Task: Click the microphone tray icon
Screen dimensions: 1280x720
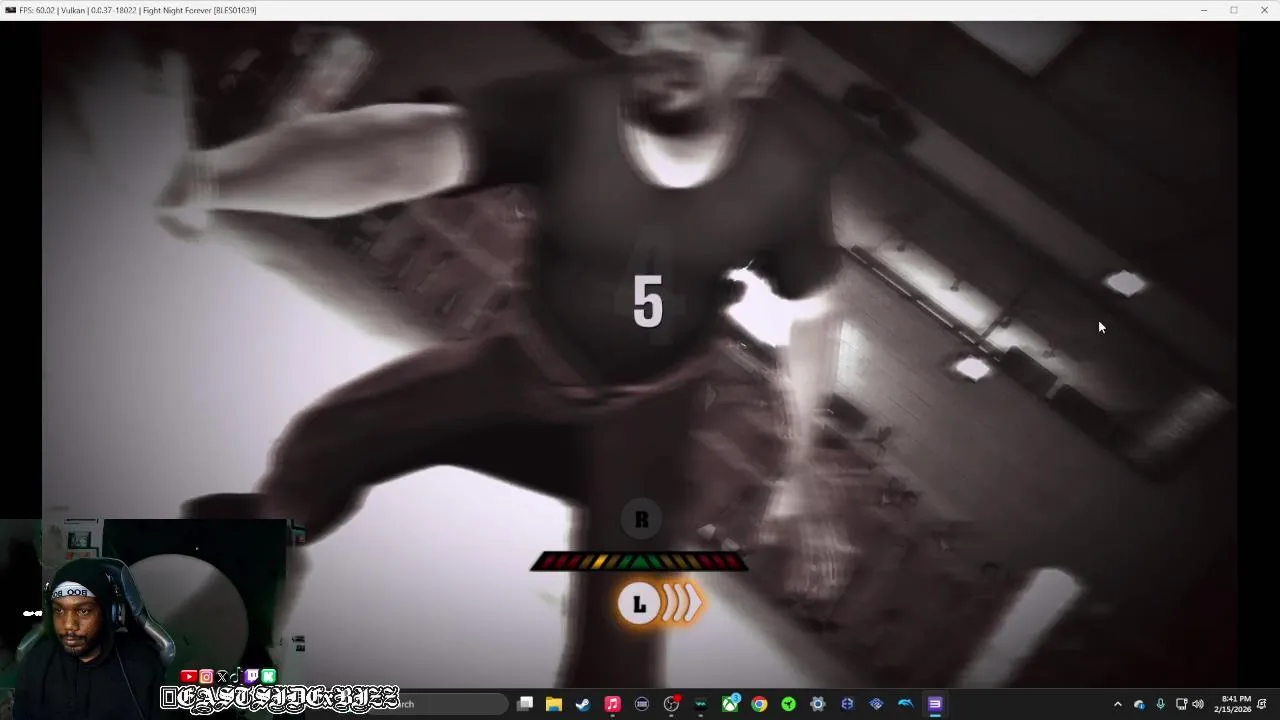Action: pos(1160,704)
